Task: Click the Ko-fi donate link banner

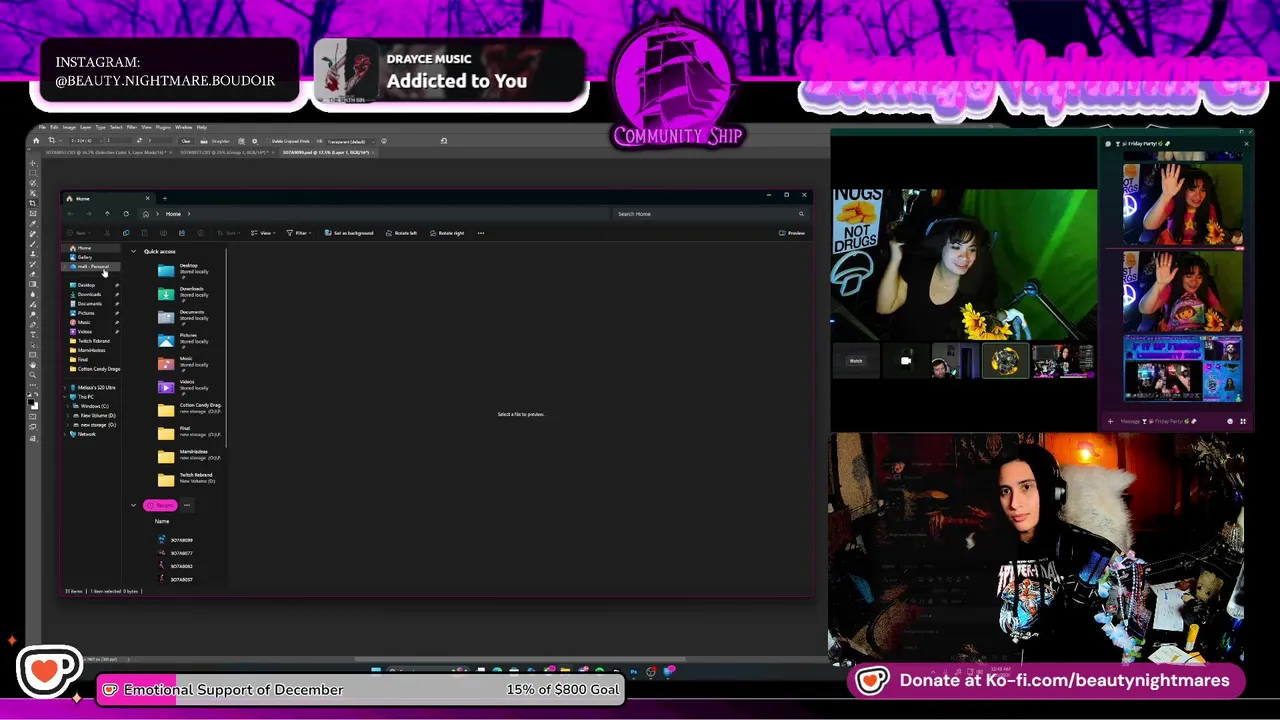Action: (x=1048, y=681)
